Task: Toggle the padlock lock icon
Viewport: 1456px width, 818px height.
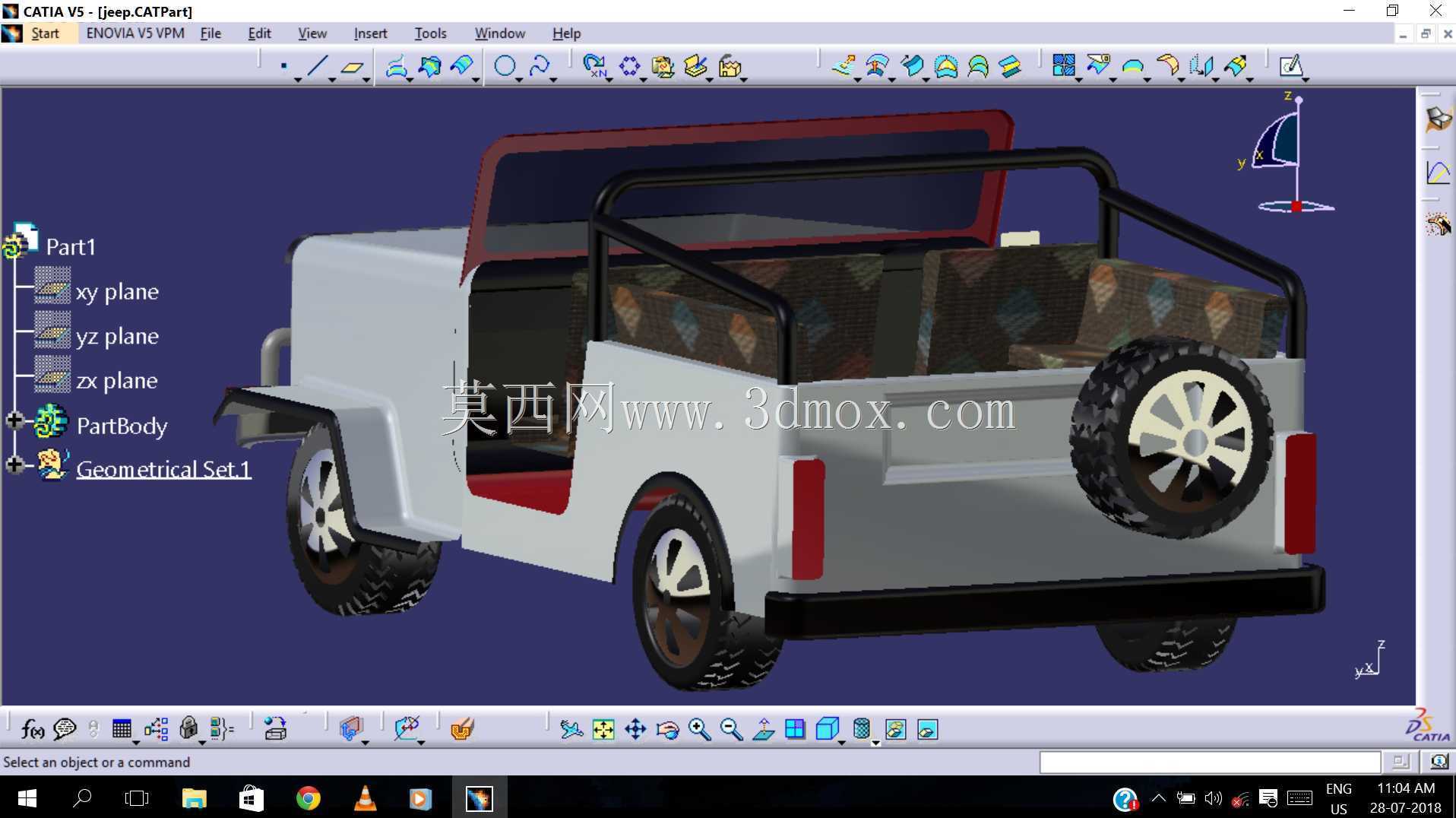Action: coord(188,728)
